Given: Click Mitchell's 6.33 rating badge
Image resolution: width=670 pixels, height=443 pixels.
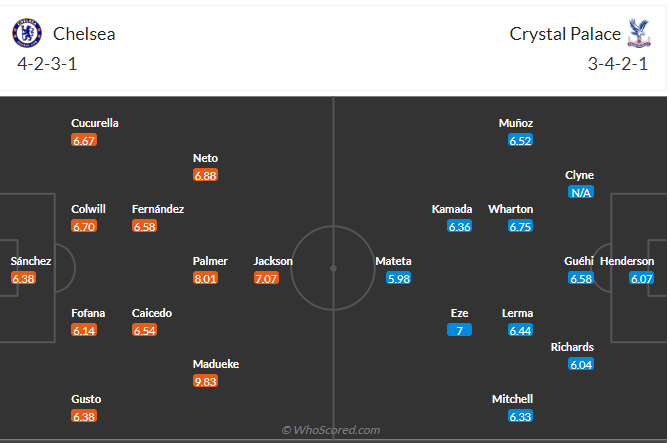Looking at the screenshot, I should [520, 416].
